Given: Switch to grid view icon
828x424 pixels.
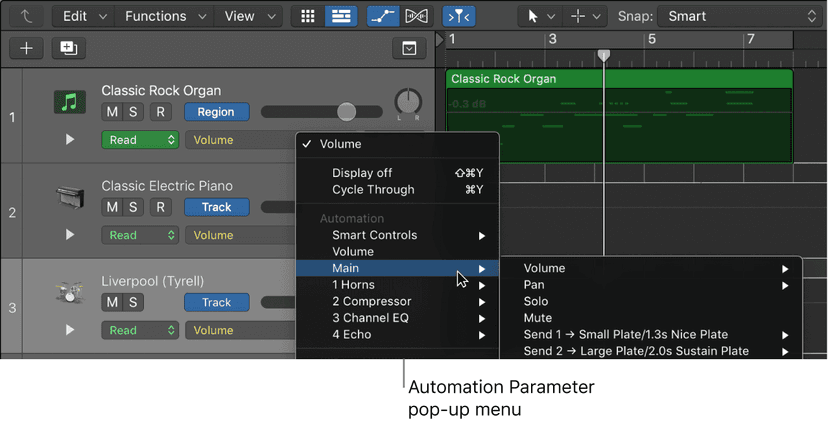Looking at the screenshot, I should tap(308, 16).
